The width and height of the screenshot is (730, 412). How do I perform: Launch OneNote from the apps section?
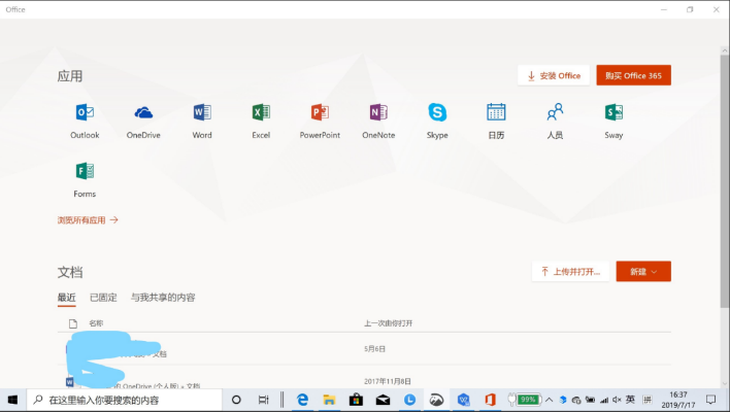coord(378,113)
